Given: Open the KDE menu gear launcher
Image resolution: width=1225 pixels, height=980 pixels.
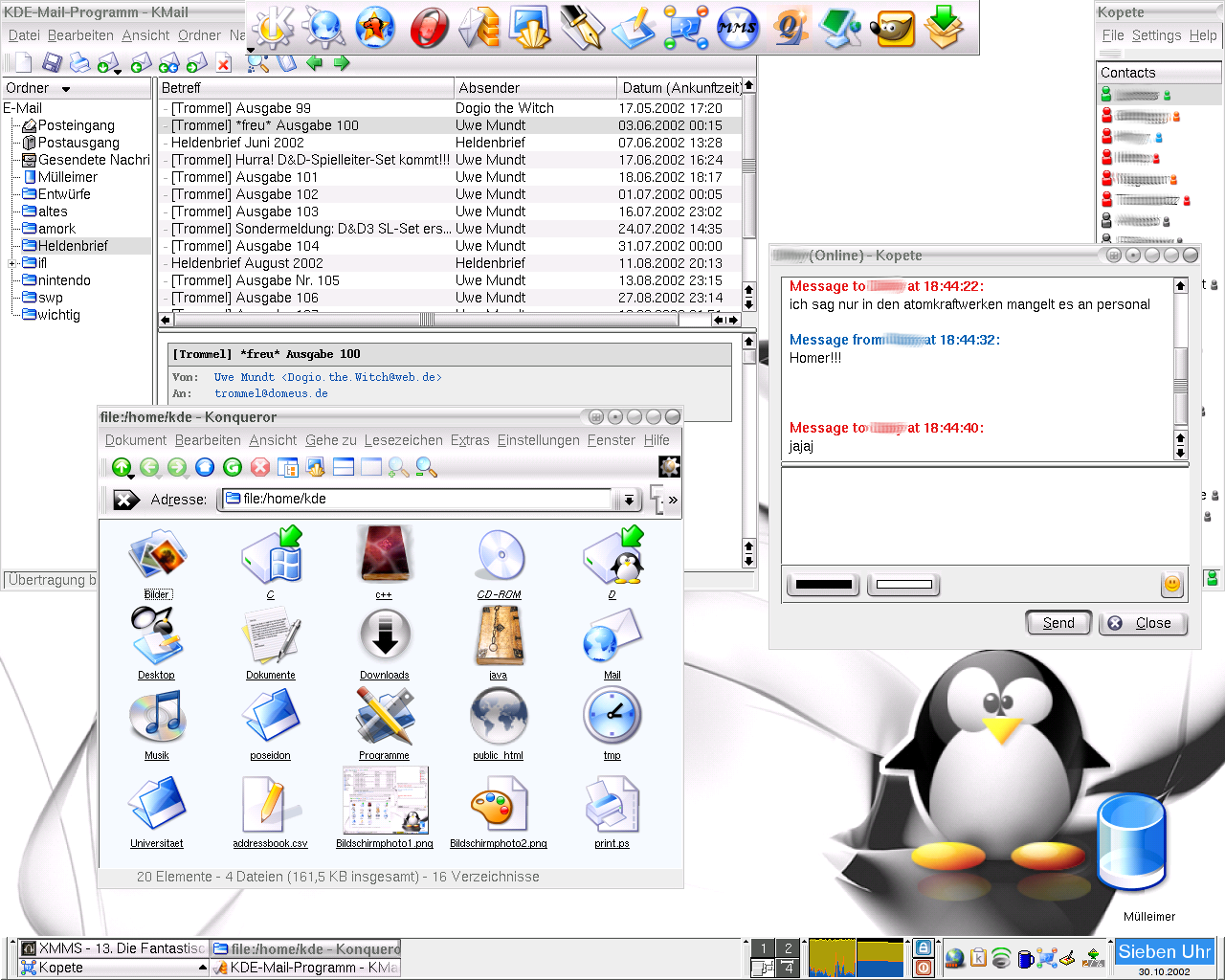Looking at the screenshot, I should click(272, 27).
